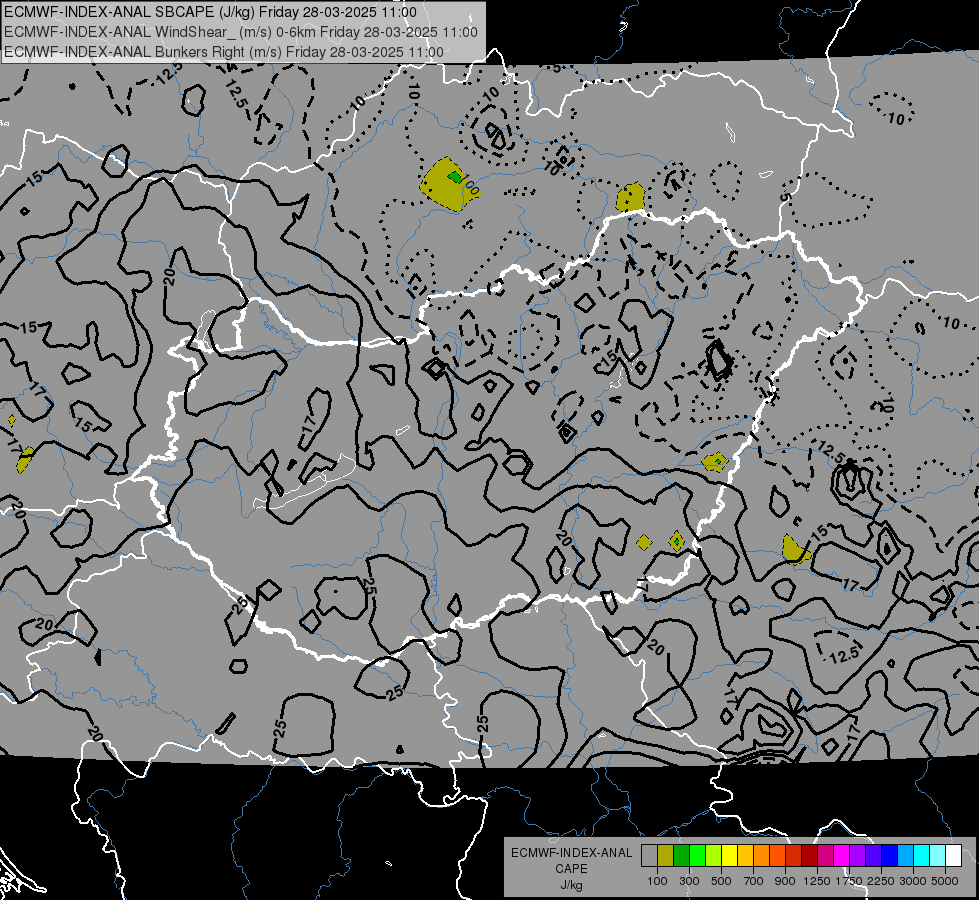Click the Bunkers Right title line
The image size is (979, 900).
(x=224, y=52)
